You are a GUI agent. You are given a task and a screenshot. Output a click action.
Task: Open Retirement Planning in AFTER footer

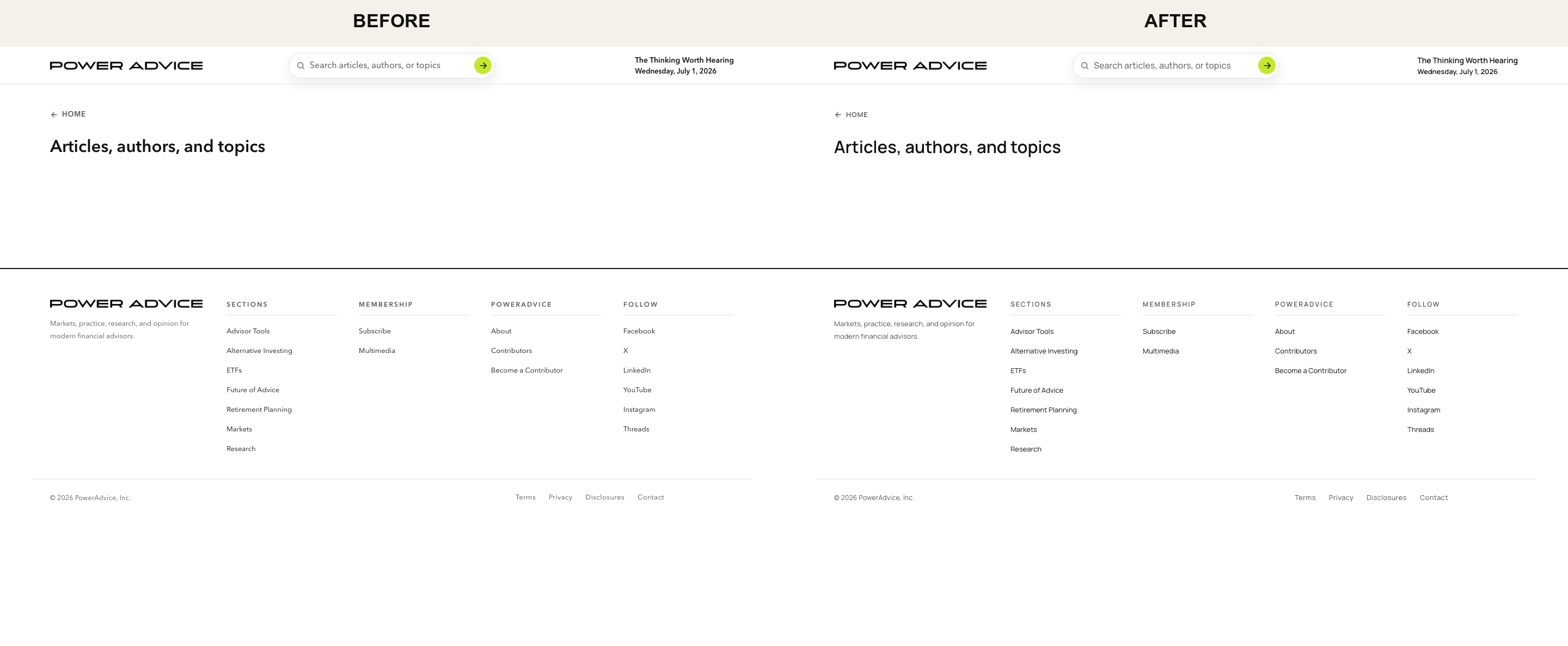click(x=1043, y=410)
